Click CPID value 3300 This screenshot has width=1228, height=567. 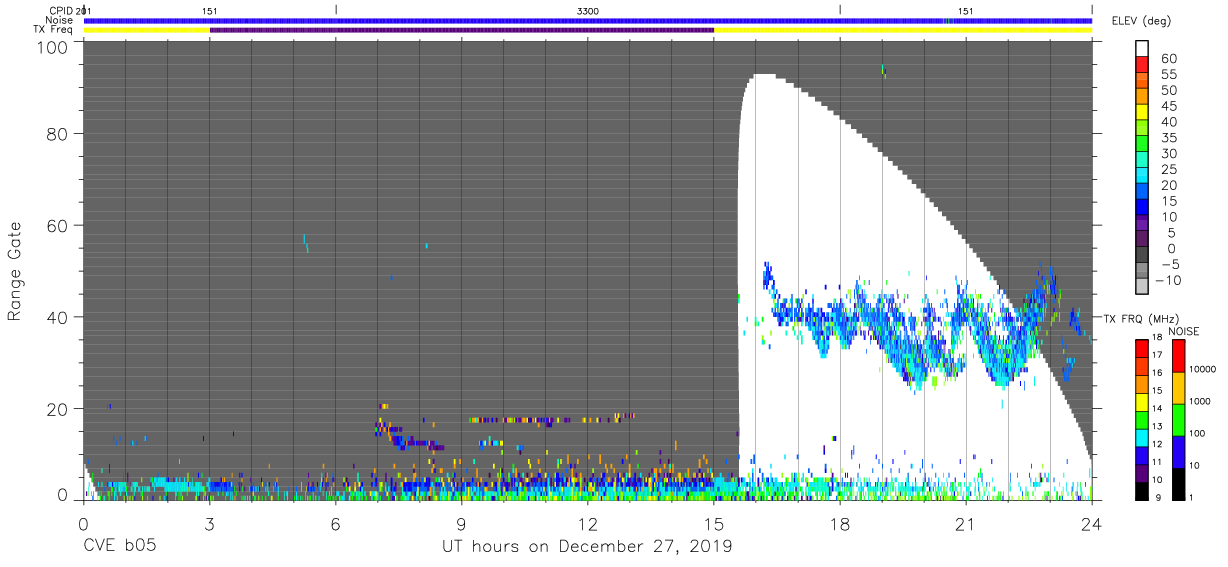coord(588,10)
